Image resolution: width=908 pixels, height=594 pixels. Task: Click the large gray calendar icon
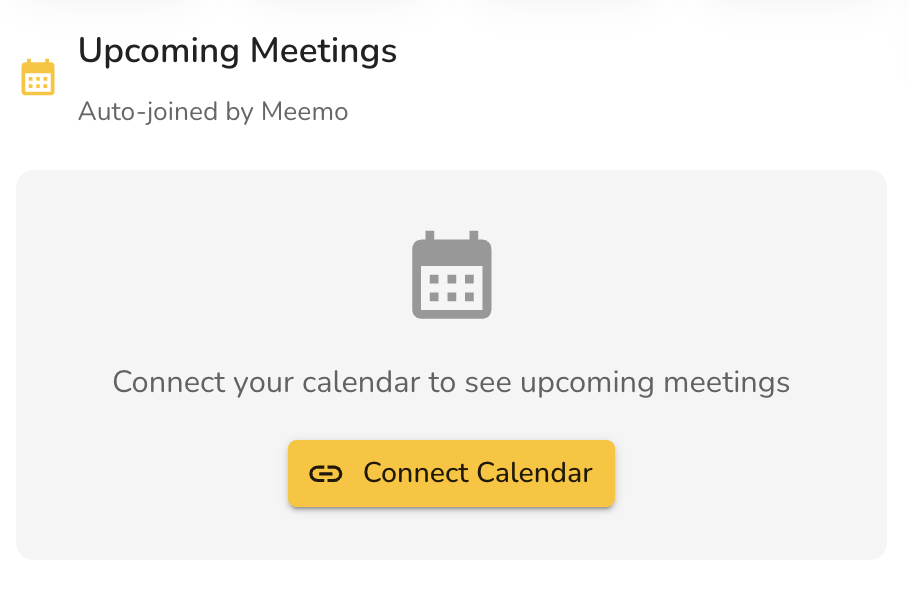(451, 275)
